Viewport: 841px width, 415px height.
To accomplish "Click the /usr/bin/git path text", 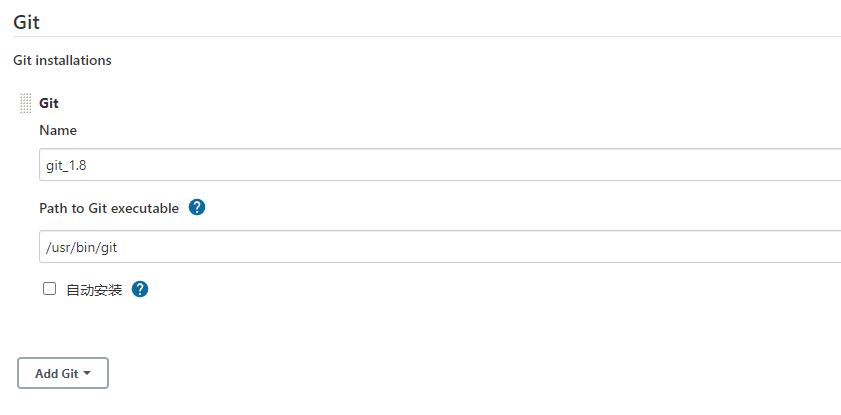I will pos(89,247).
